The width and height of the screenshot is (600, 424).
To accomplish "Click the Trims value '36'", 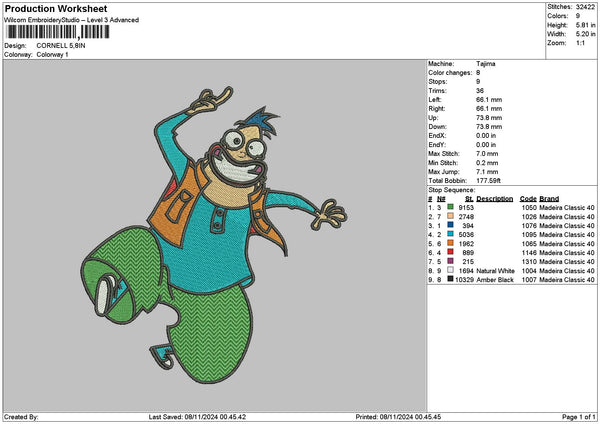I will pos(480,91).
